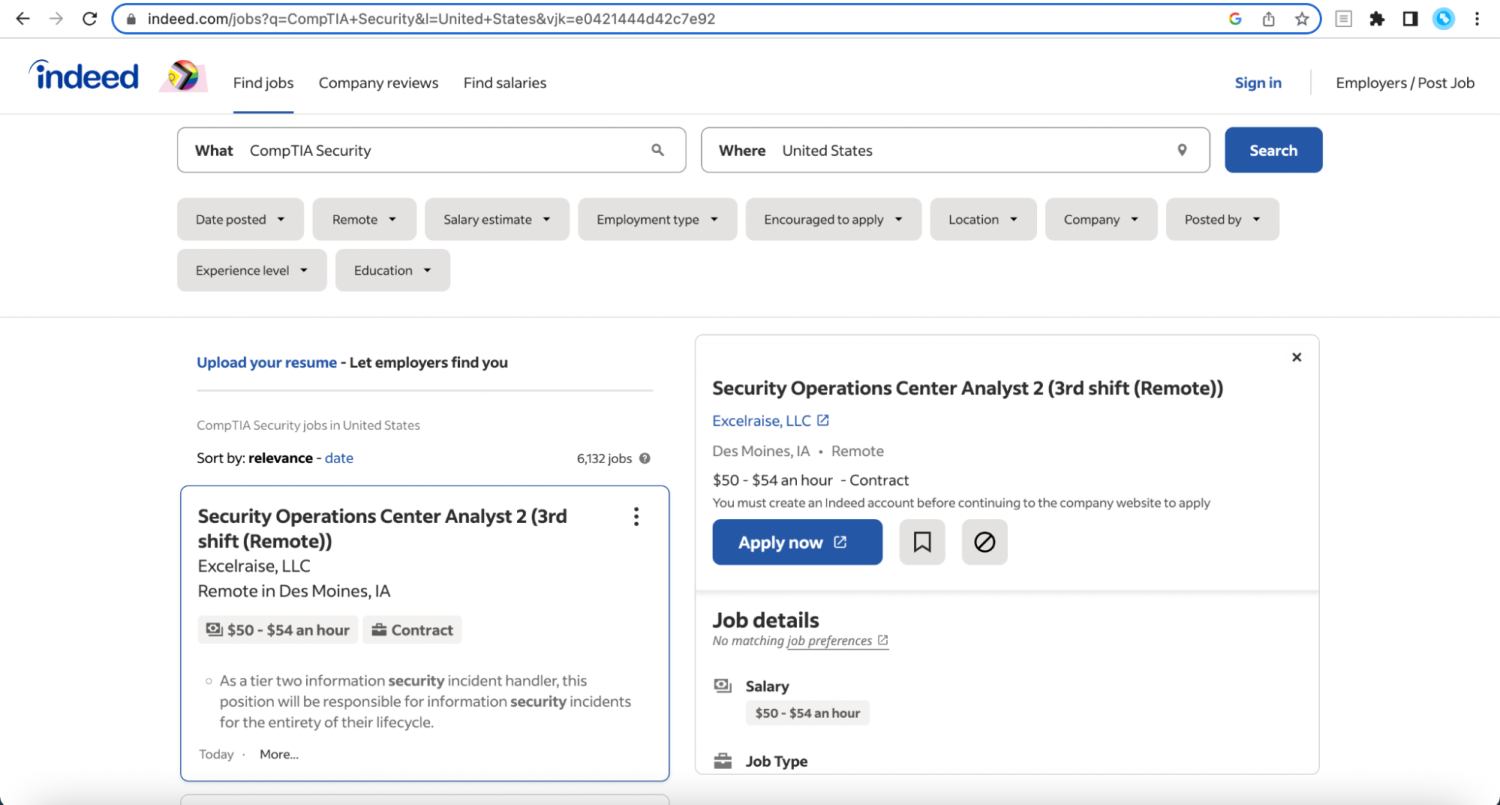This screenshot has height=805, width=1500.
Task: Expand the Remote filter dropdown
Action: (364, 220)
